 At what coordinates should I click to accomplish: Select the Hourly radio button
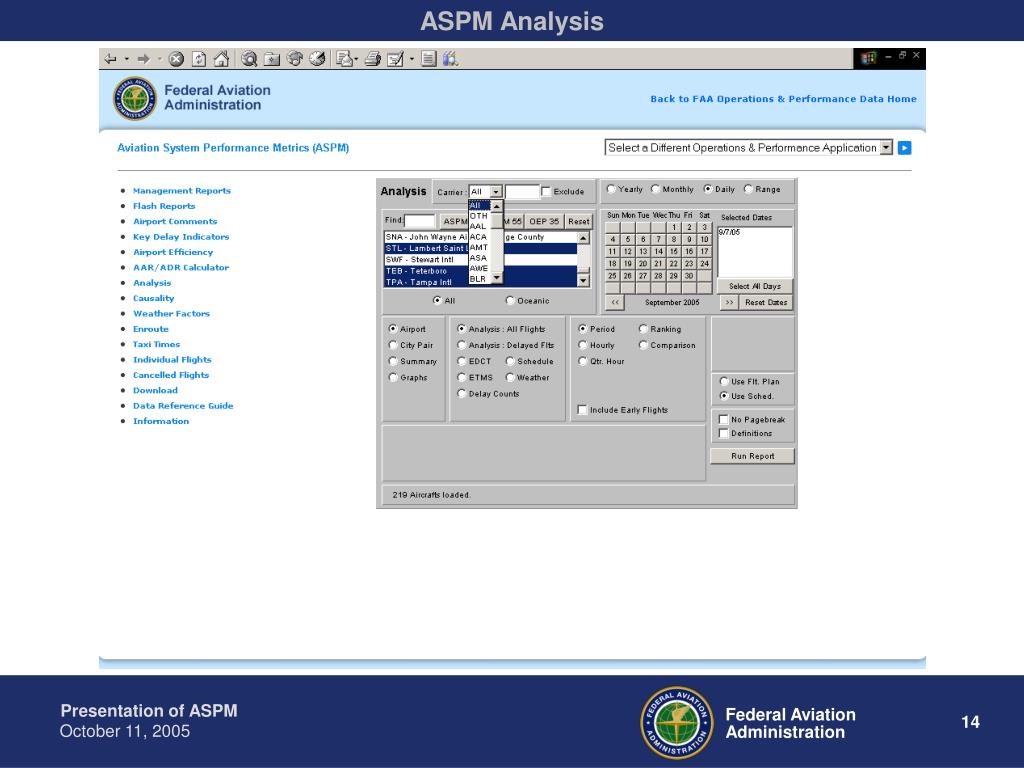point(583,345)
